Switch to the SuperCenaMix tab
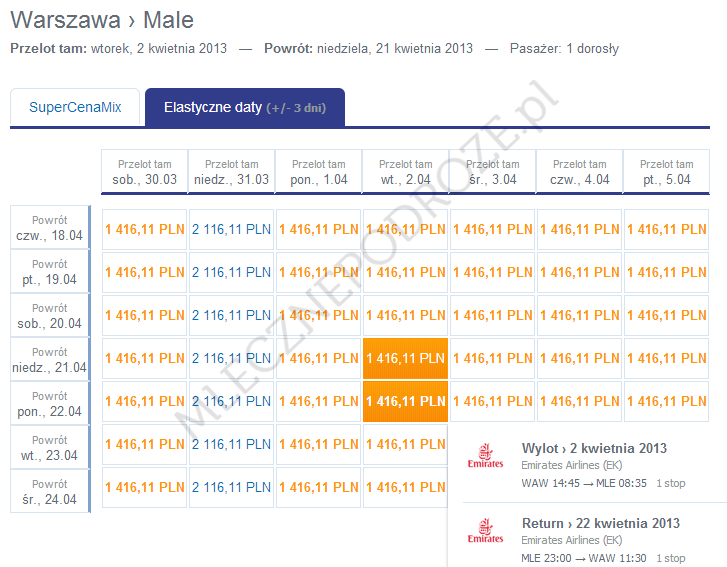 point(76,108)
